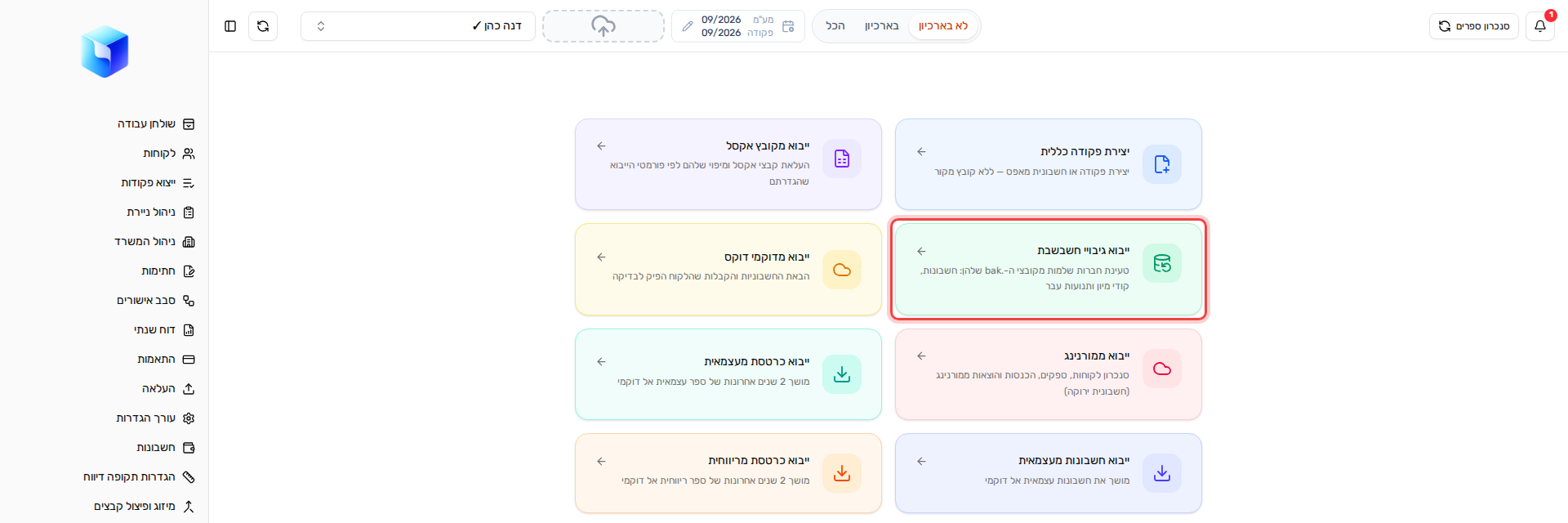The height and width of the screenshot is (523, 1568).
Task: Select the לא בארכיון filter
Action: coord(943,26)
